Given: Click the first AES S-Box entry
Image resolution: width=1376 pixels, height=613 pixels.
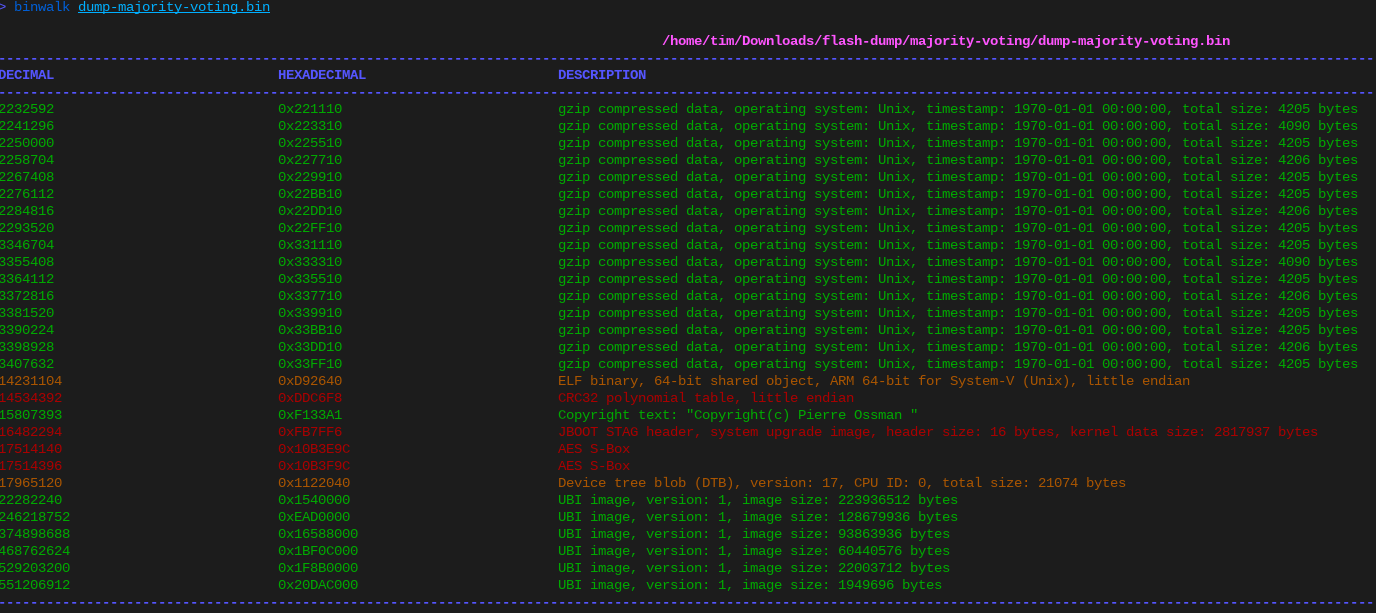Looking at the screenshot, I should 590,448.
